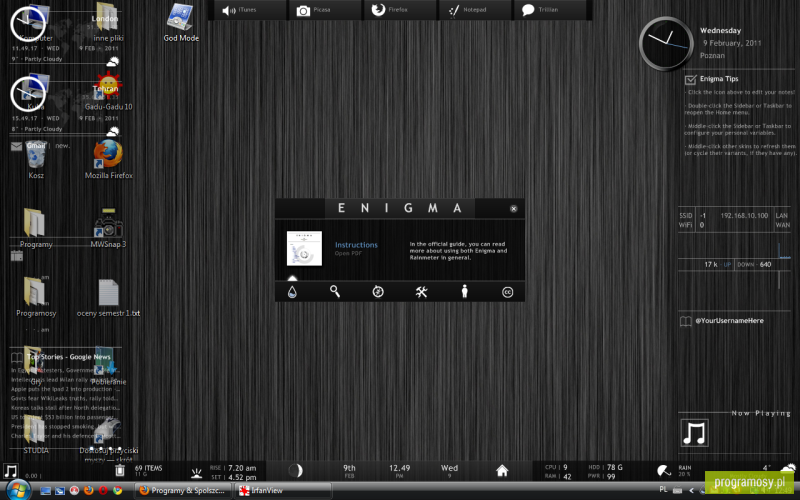Click the music note icon in Enigma taskbar
Viewport: 800px width, 500px height.
click(10, 470)
